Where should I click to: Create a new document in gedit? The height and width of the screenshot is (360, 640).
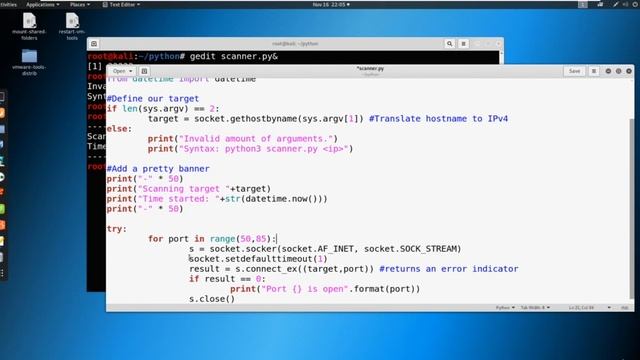[x=144, y=71]
